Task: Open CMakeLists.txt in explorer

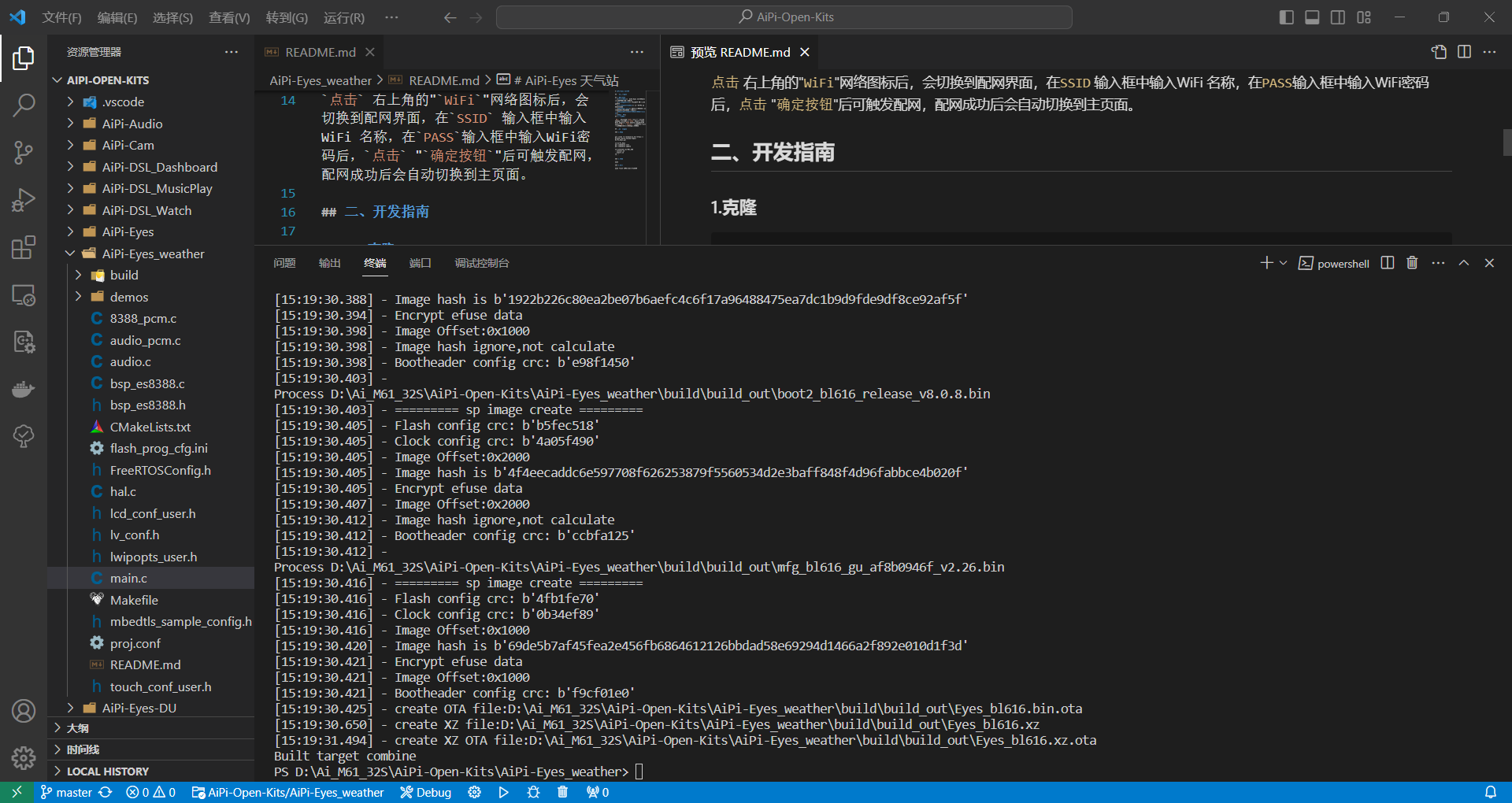Action: coord(151,427)
